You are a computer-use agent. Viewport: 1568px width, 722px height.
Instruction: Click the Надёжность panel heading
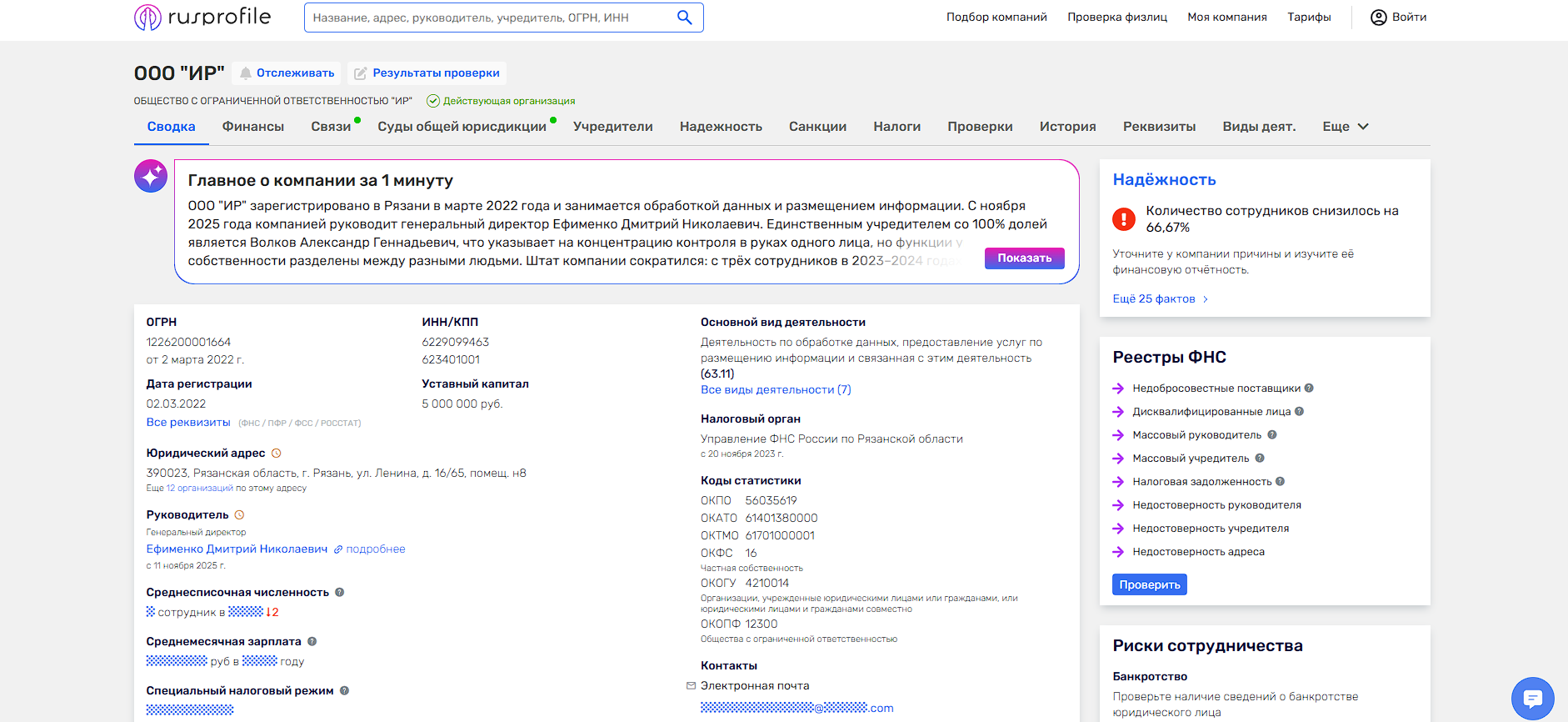point(1164,180)
